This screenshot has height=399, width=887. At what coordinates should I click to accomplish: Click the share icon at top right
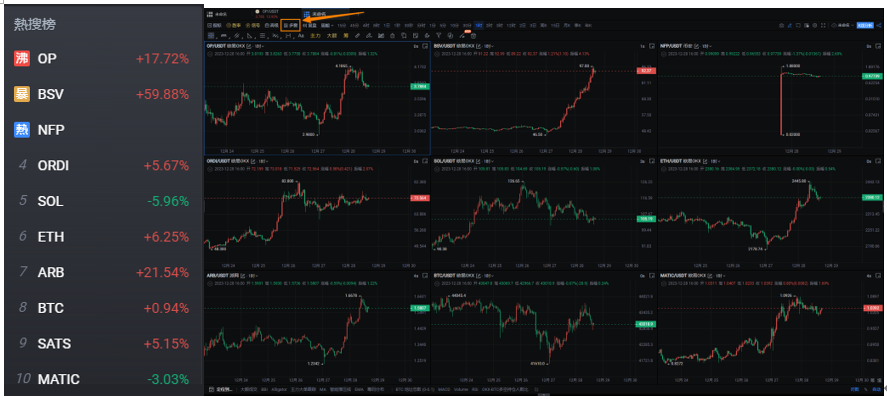point(879,25)
